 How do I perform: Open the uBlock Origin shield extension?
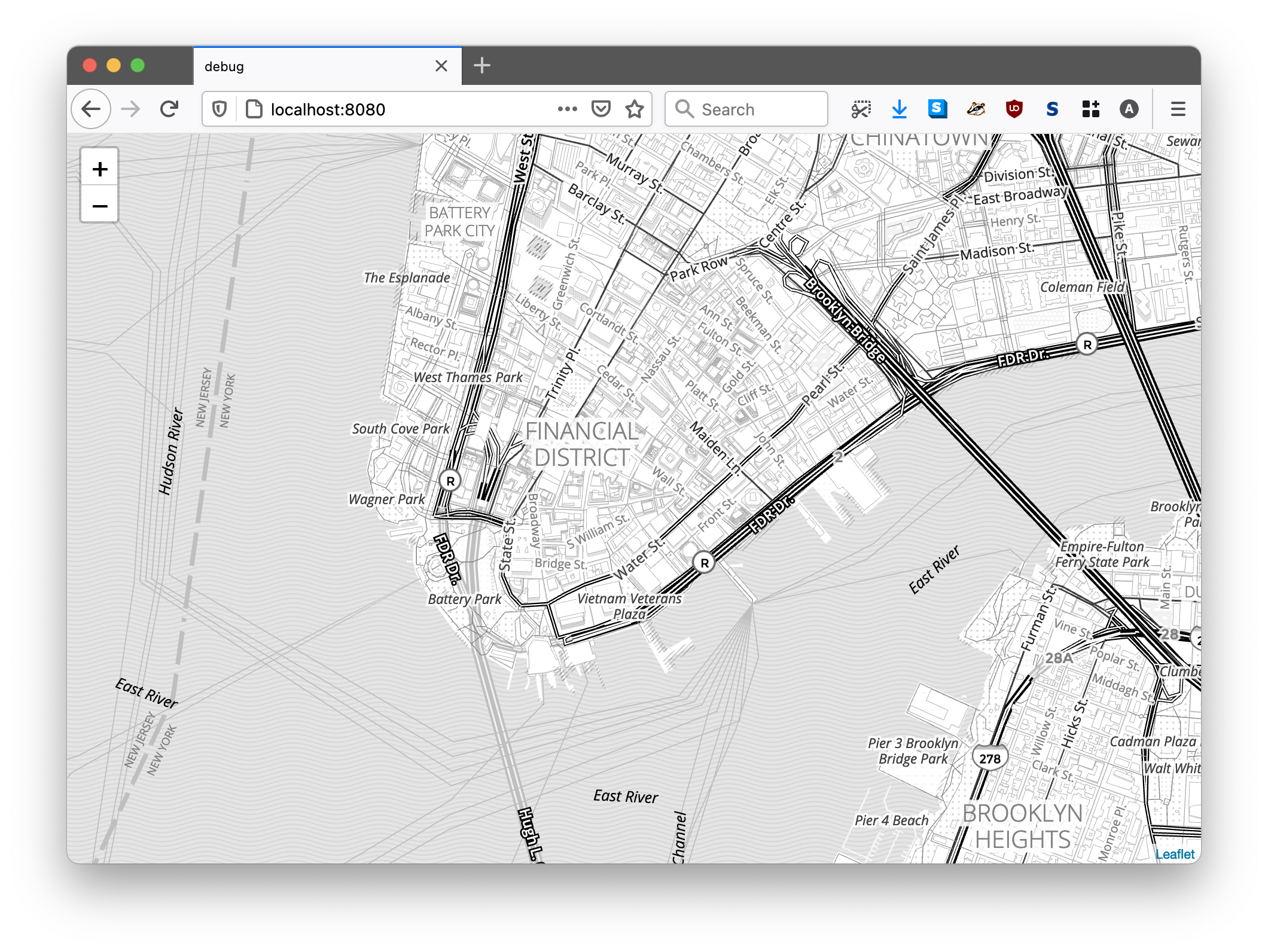pyautogui.click(x=1014, y=109)
